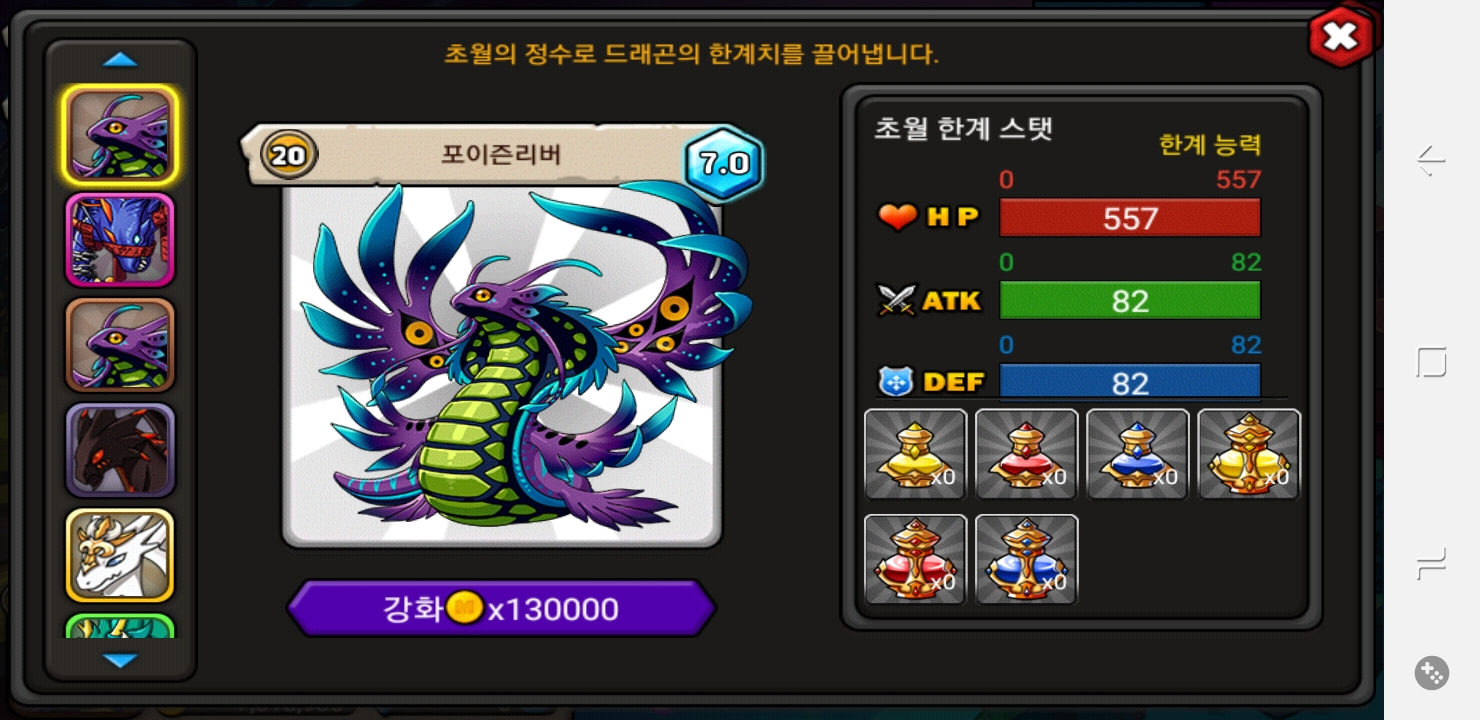The height and width of the screenshot is (720, 1480).
Task: Select the large red ornate potion
Action: pos(915,559)
